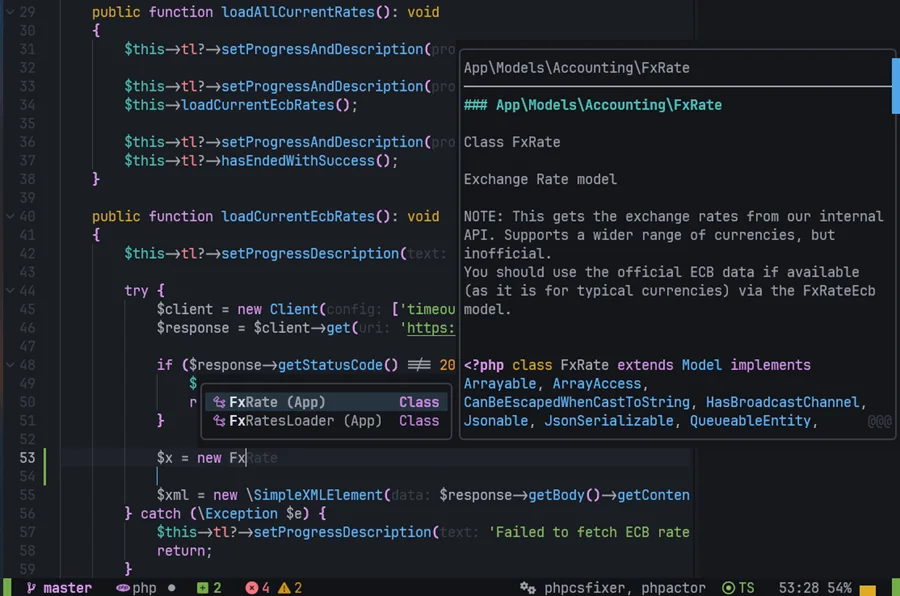Click \Exception in the catch clause

pyautogui.click(x=237, y=513)
